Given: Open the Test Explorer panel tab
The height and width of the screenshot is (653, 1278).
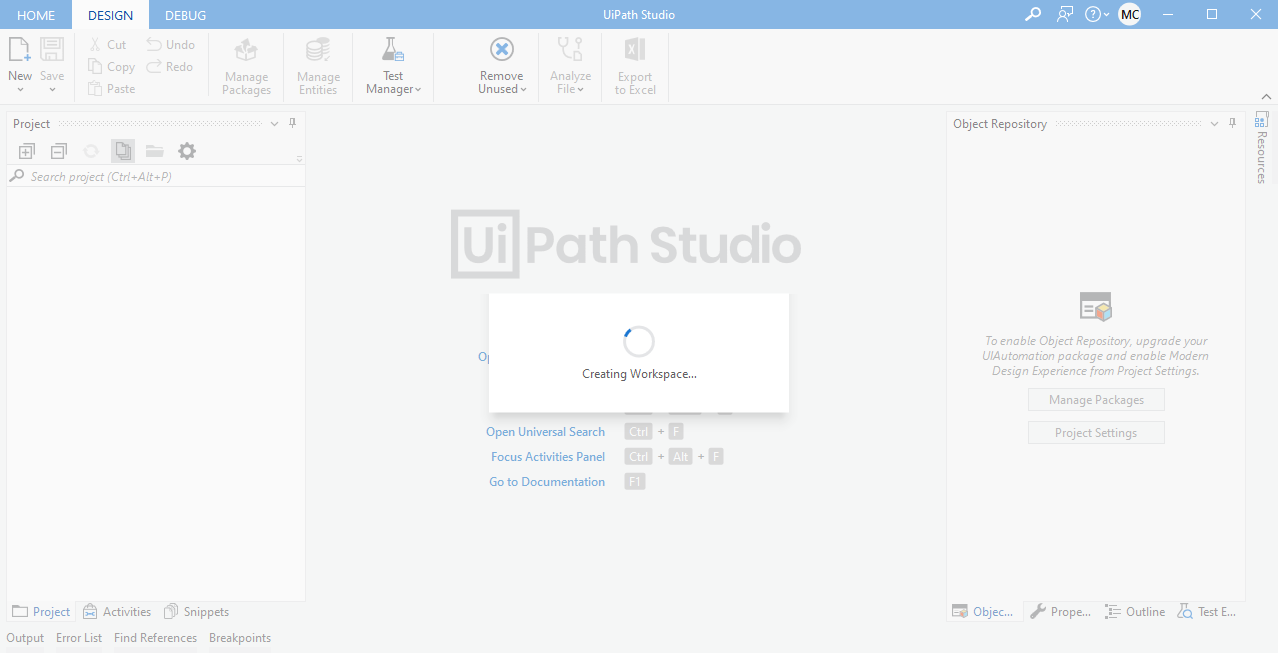Looking at the screenshot, I should [1207, 612].
